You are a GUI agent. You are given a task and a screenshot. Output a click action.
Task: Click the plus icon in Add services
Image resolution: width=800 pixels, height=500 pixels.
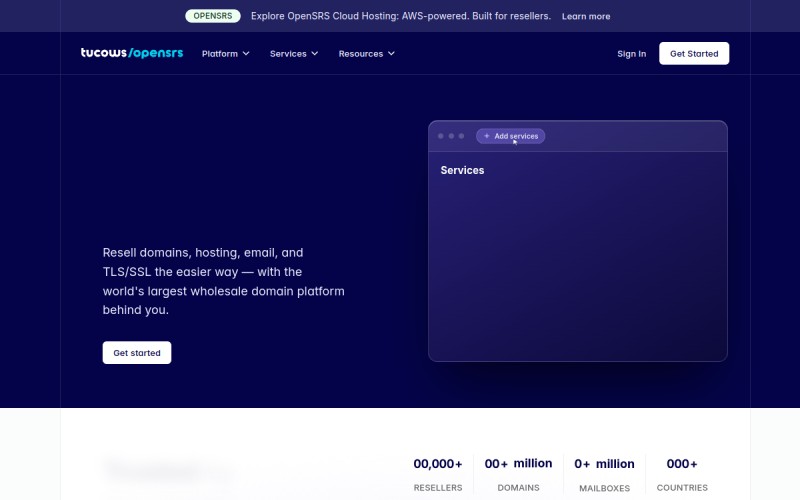point(487,136)
